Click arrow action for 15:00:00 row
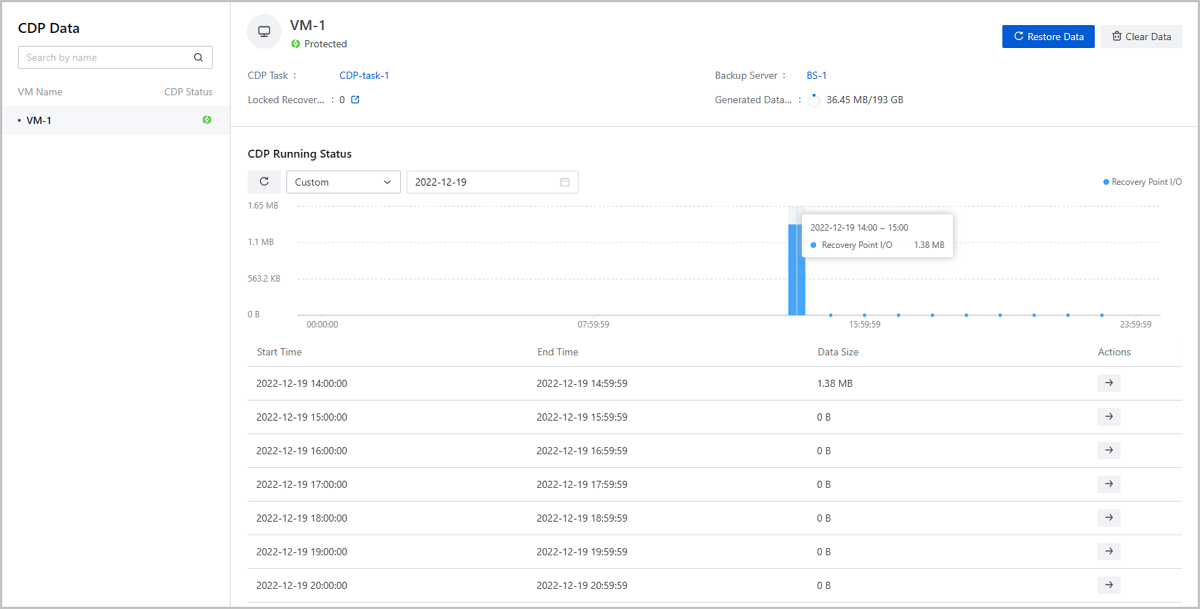The image size is (1200, 609). (x=1108, y=417)
